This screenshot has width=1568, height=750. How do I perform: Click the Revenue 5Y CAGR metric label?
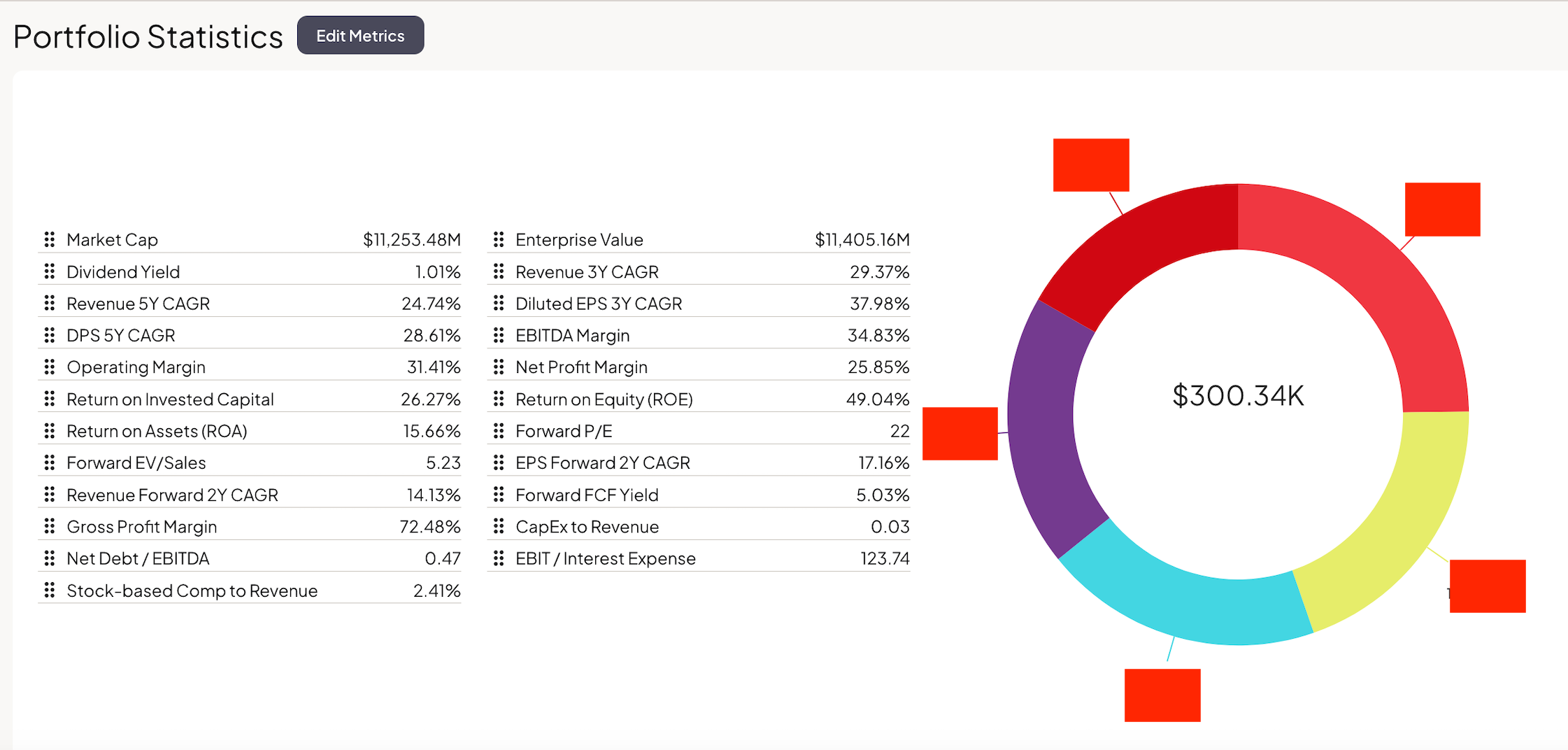click(138, 304)
